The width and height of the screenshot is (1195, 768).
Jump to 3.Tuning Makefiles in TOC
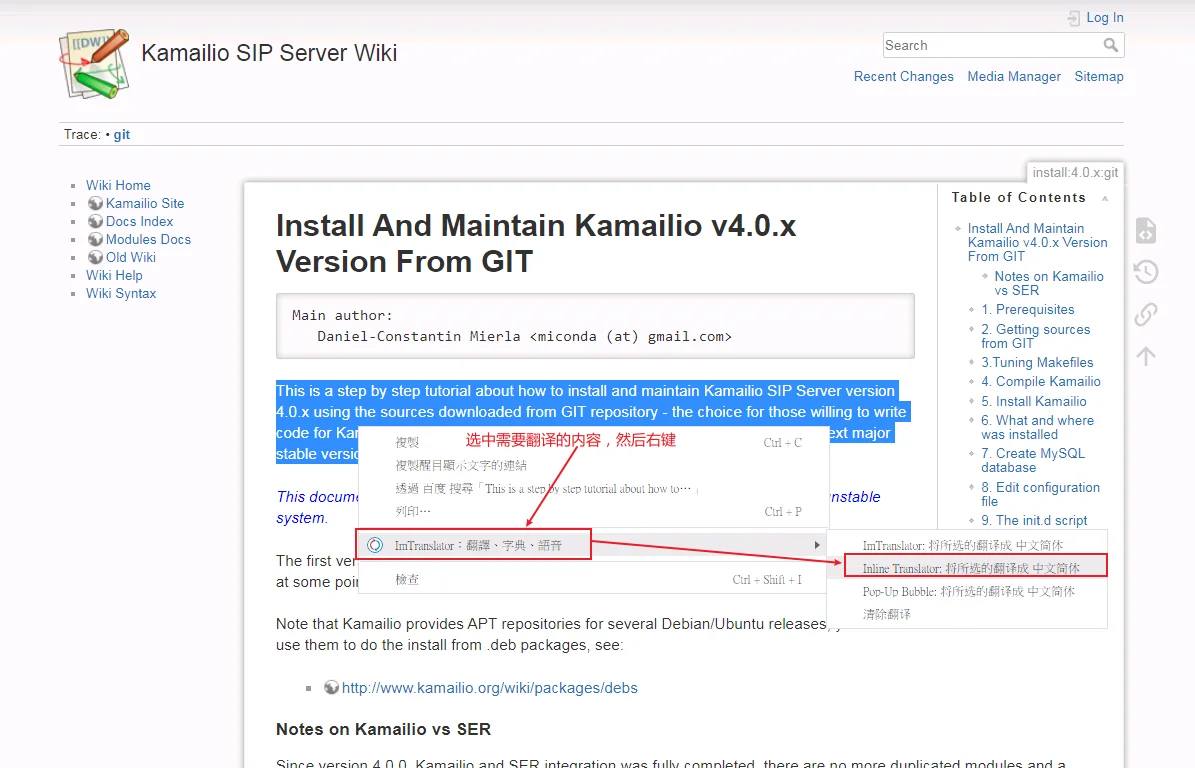click(1036, 363)
